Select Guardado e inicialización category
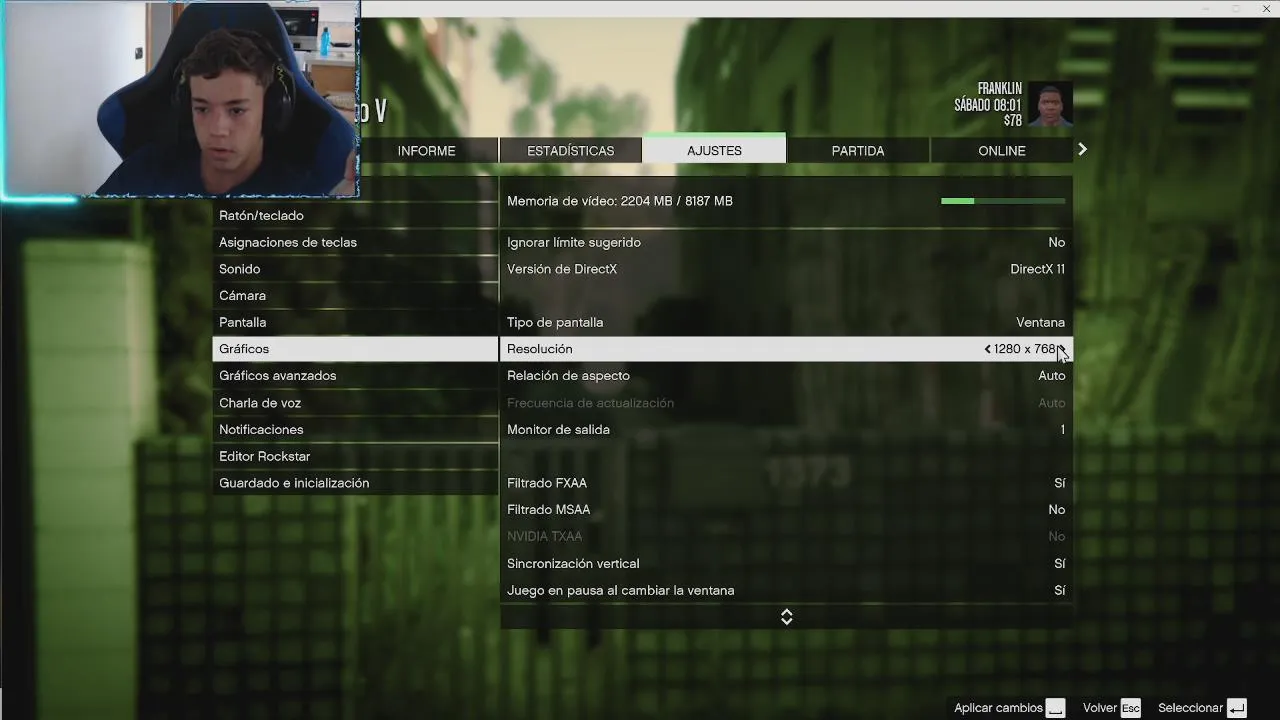 click(x=355, y=482)
